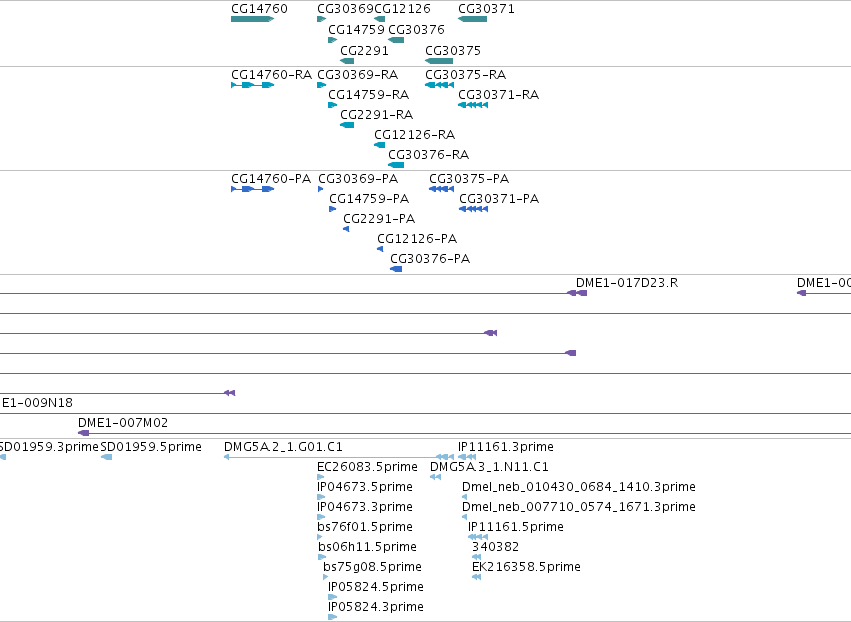Click the SD01959.3prime EST label

[49, 447]
